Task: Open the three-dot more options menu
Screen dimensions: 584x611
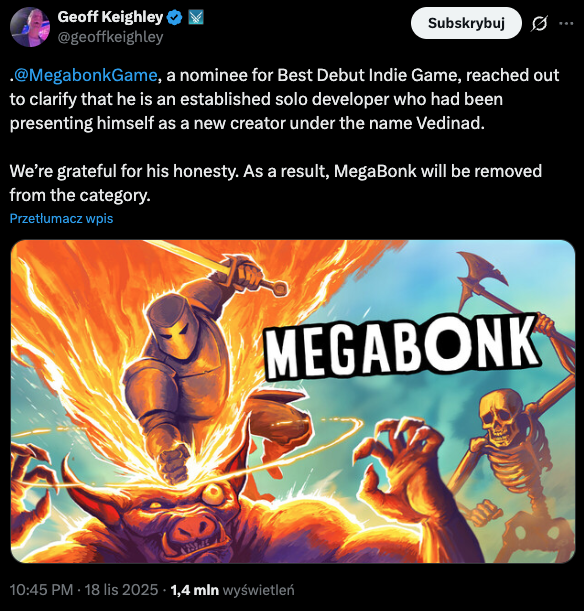Action: [x=566, y=23]
